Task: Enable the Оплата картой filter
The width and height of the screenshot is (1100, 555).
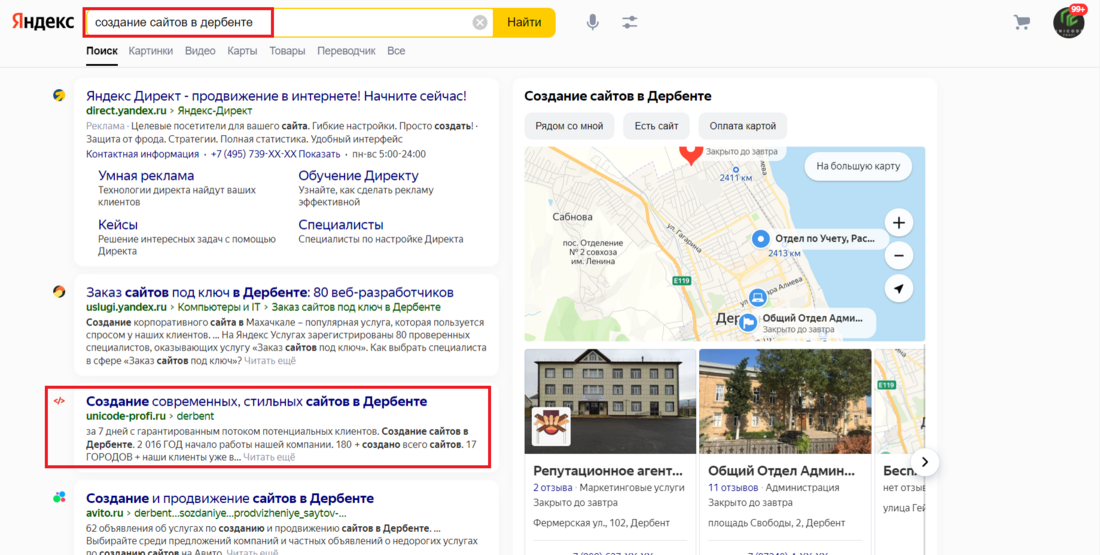Action: [x=743, y=126]
